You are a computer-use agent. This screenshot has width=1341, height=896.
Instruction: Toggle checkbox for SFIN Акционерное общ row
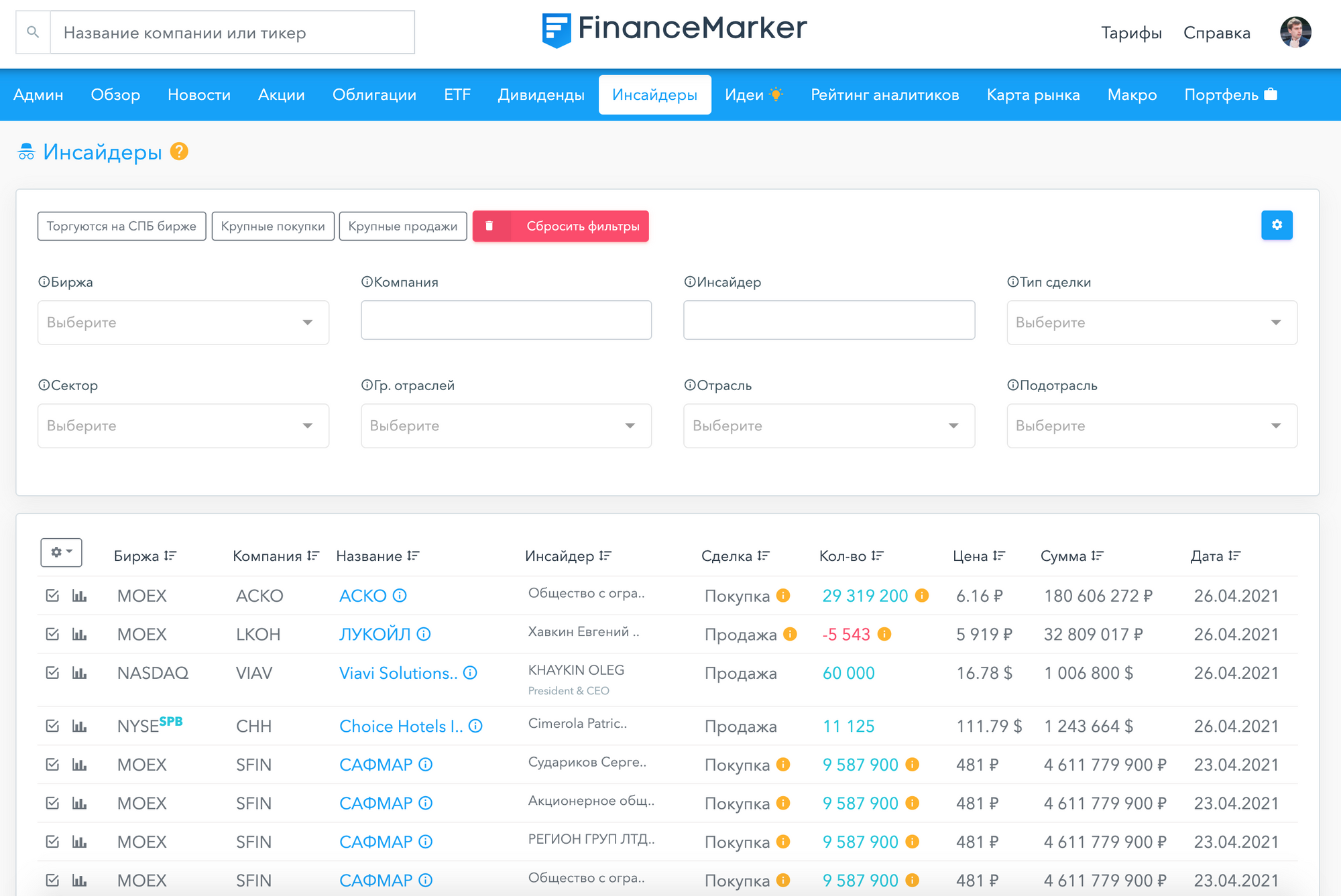pyautogui.click(x=52, y=803)
